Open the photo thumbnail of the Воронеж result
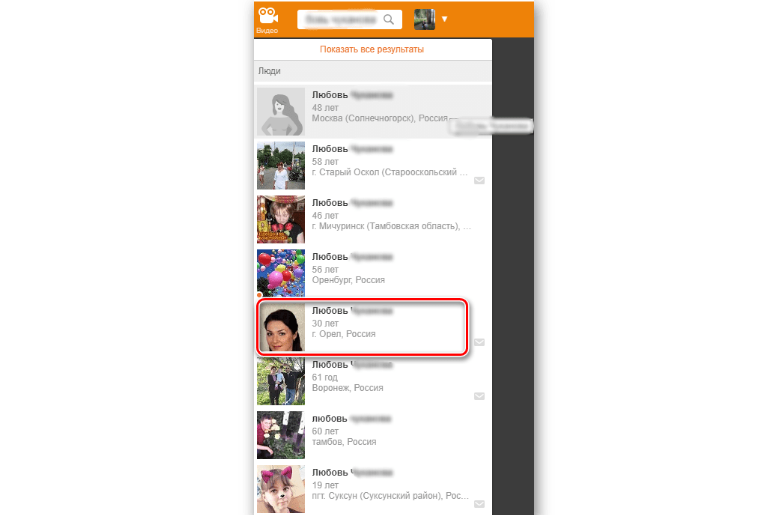This screenshot has width=781, height=515. tap(281, 381)
